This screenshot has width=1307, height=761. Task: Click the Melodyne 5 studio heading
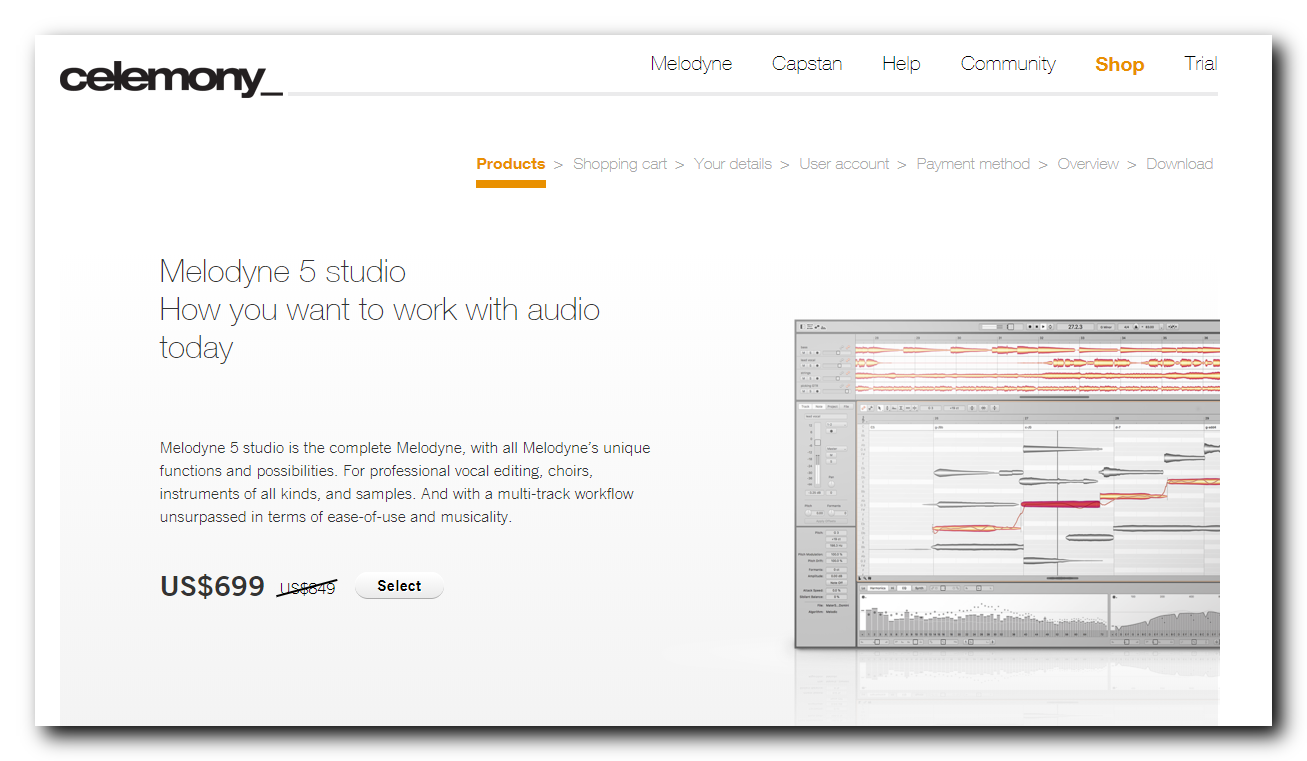[x=379, y=309]
